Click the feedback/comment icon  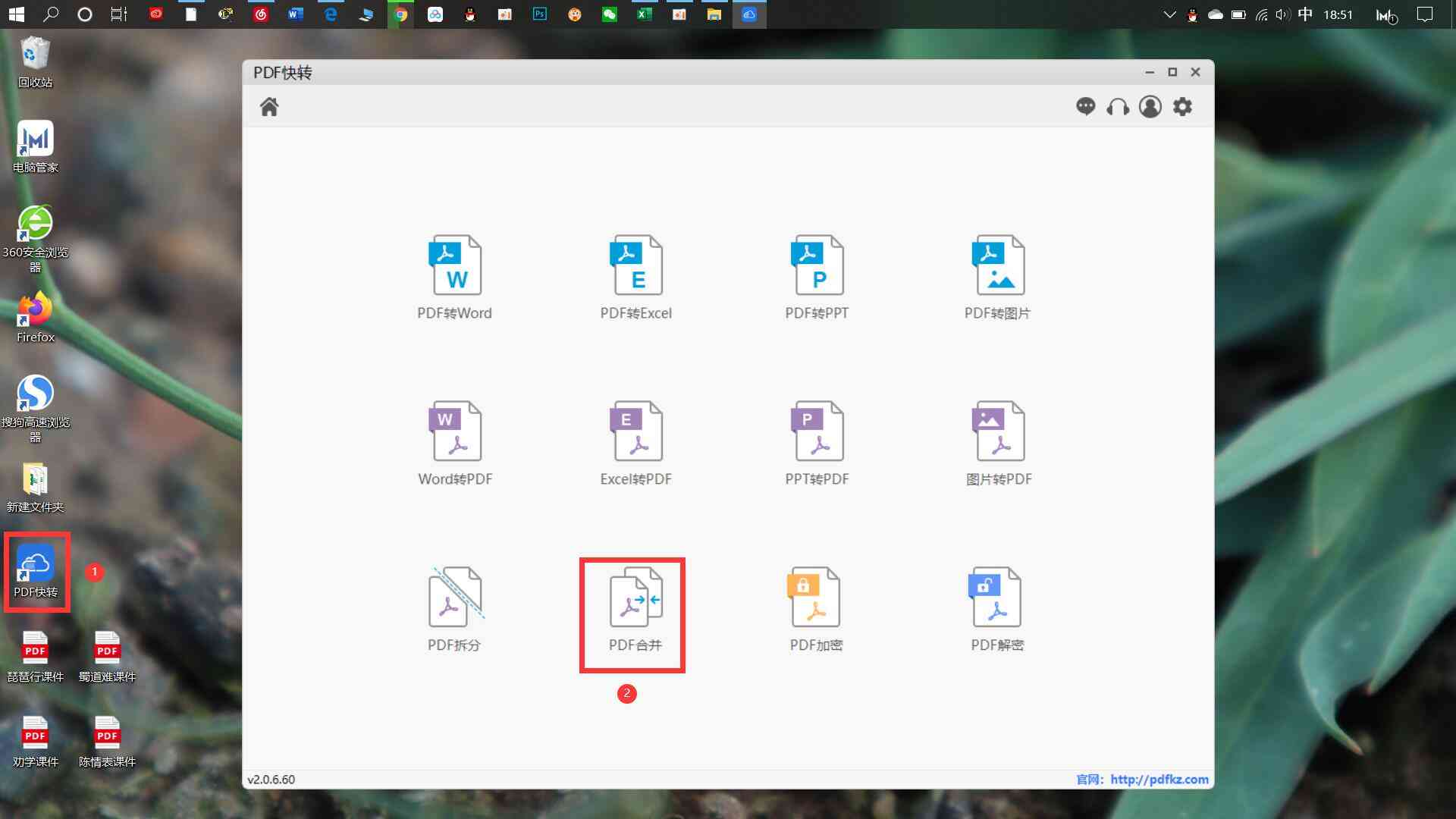pyautogui.click(x=1085, y=106)
